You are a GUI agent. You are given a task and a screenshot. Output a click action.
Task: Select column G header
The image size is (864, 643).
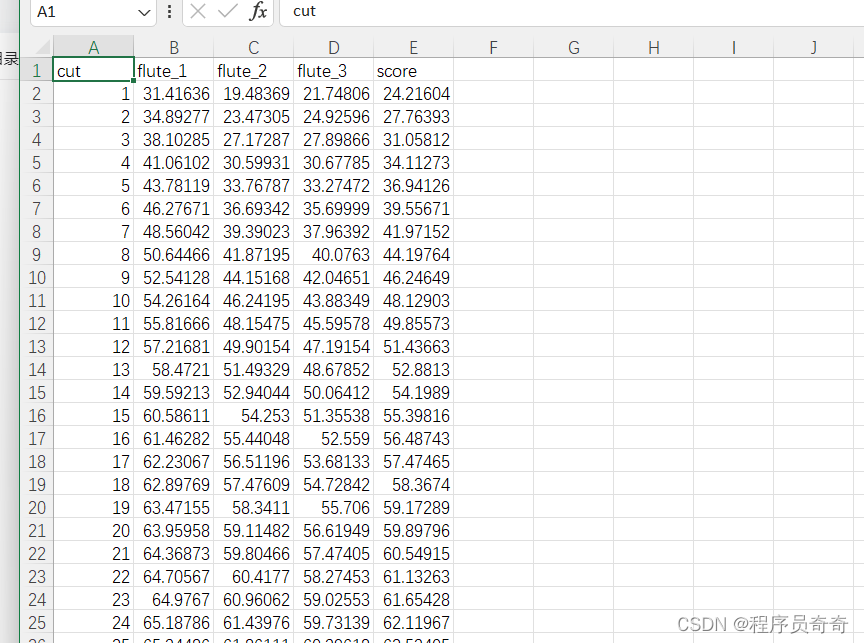click(573, 47)
